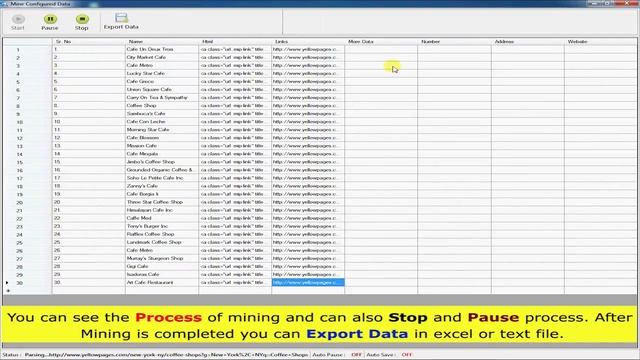Click the Html column header
Viewport: 640px width, 360px height.
coord(235,42)
